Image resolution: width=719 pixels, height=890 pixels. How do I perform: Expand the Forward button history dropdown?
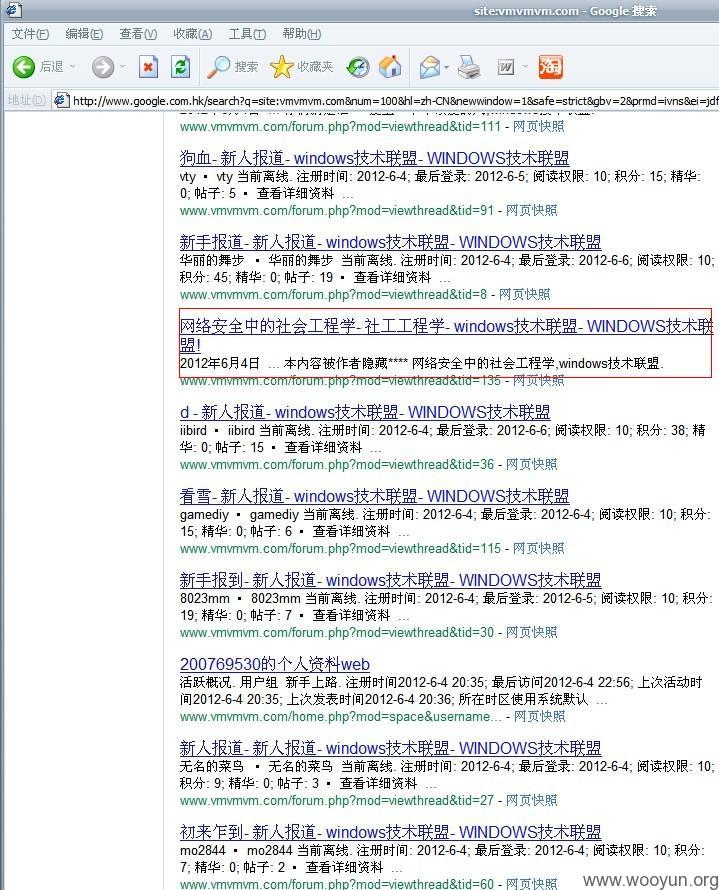point(123,67)
